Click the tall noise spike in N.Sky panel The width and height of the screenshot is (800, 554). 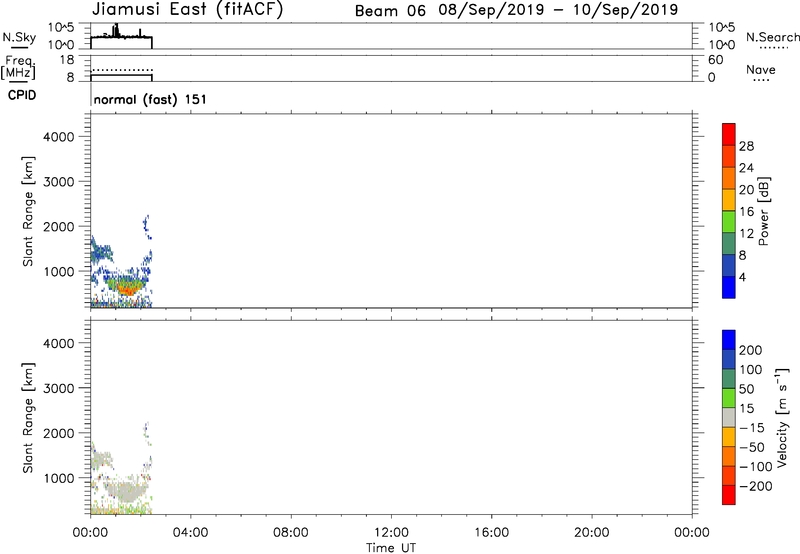pyautogui.click(x=116, y=30)
